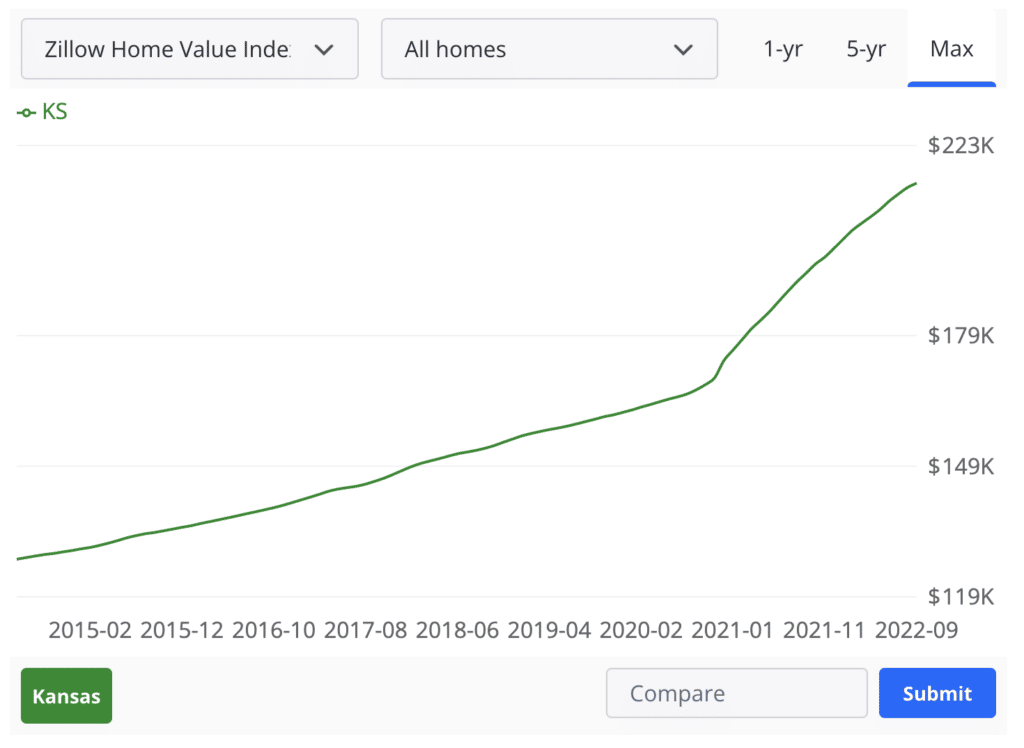Select the Max range tab
Image resolution: width=1024 pixels, height=748 pixels.
coord(952,49)
